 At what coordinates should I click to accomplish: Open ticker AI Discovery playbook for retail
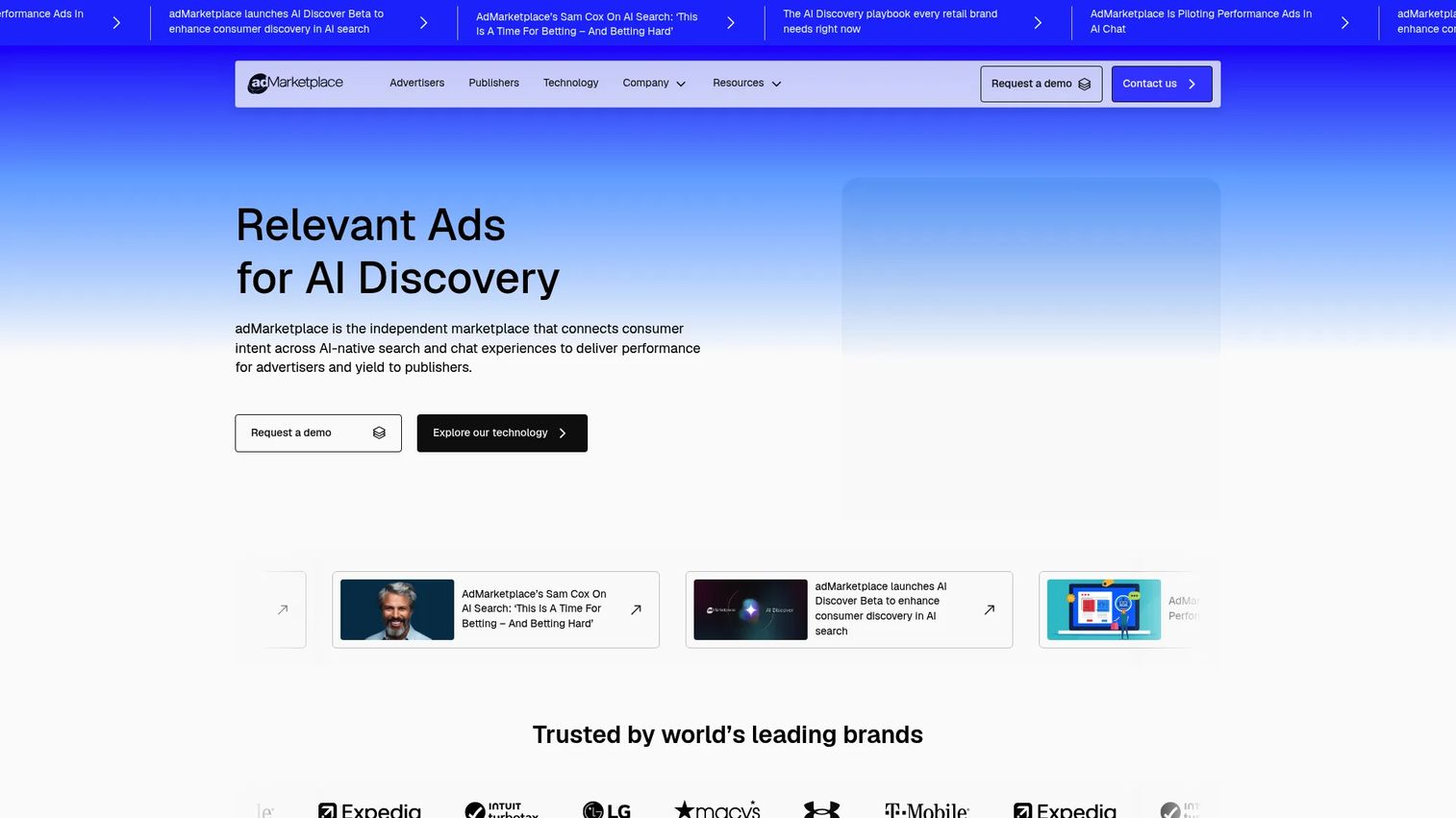(x=890, y=21)
